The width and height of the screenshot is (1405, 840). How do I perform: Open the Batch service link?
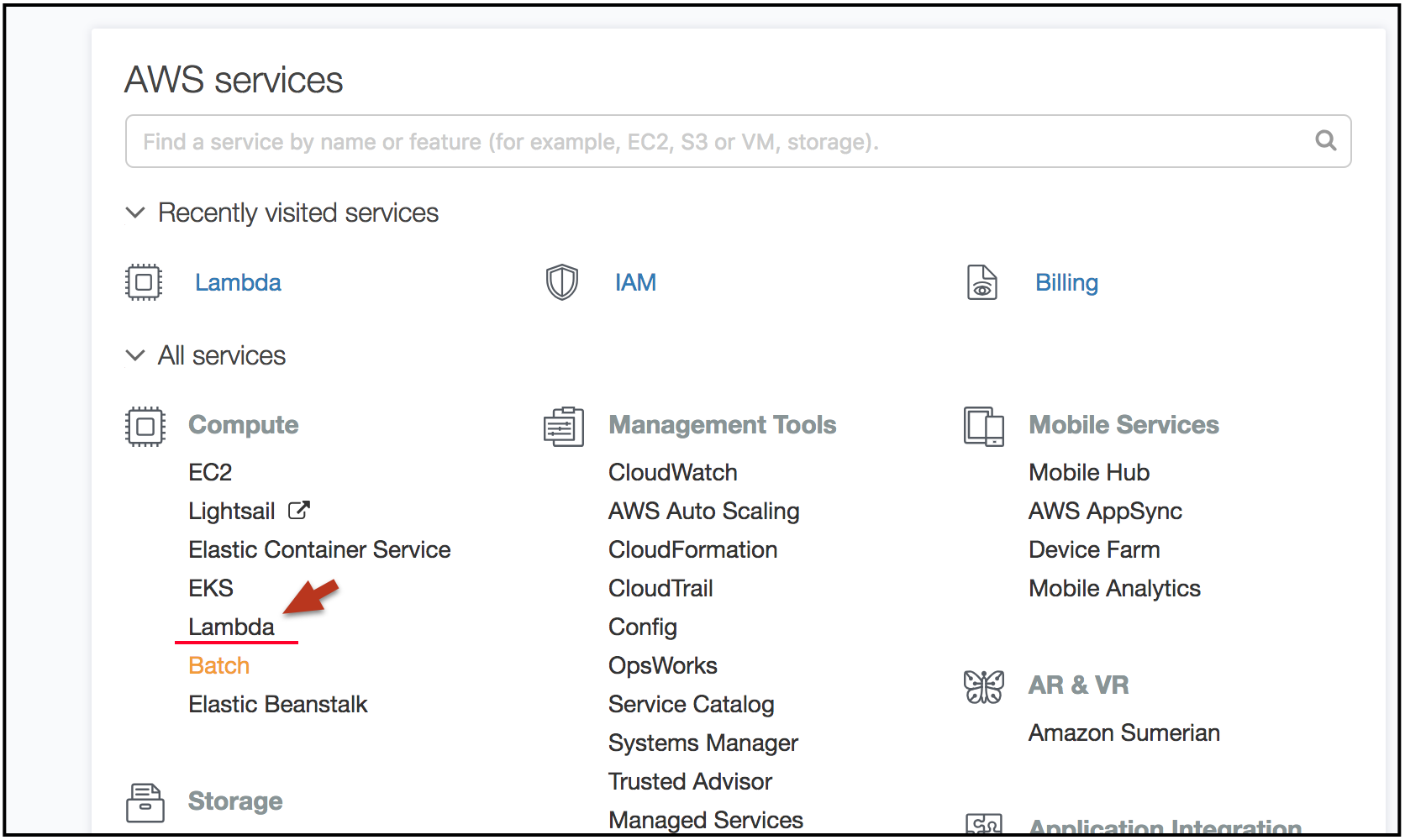pyautogui.click(x=218, y=665)
